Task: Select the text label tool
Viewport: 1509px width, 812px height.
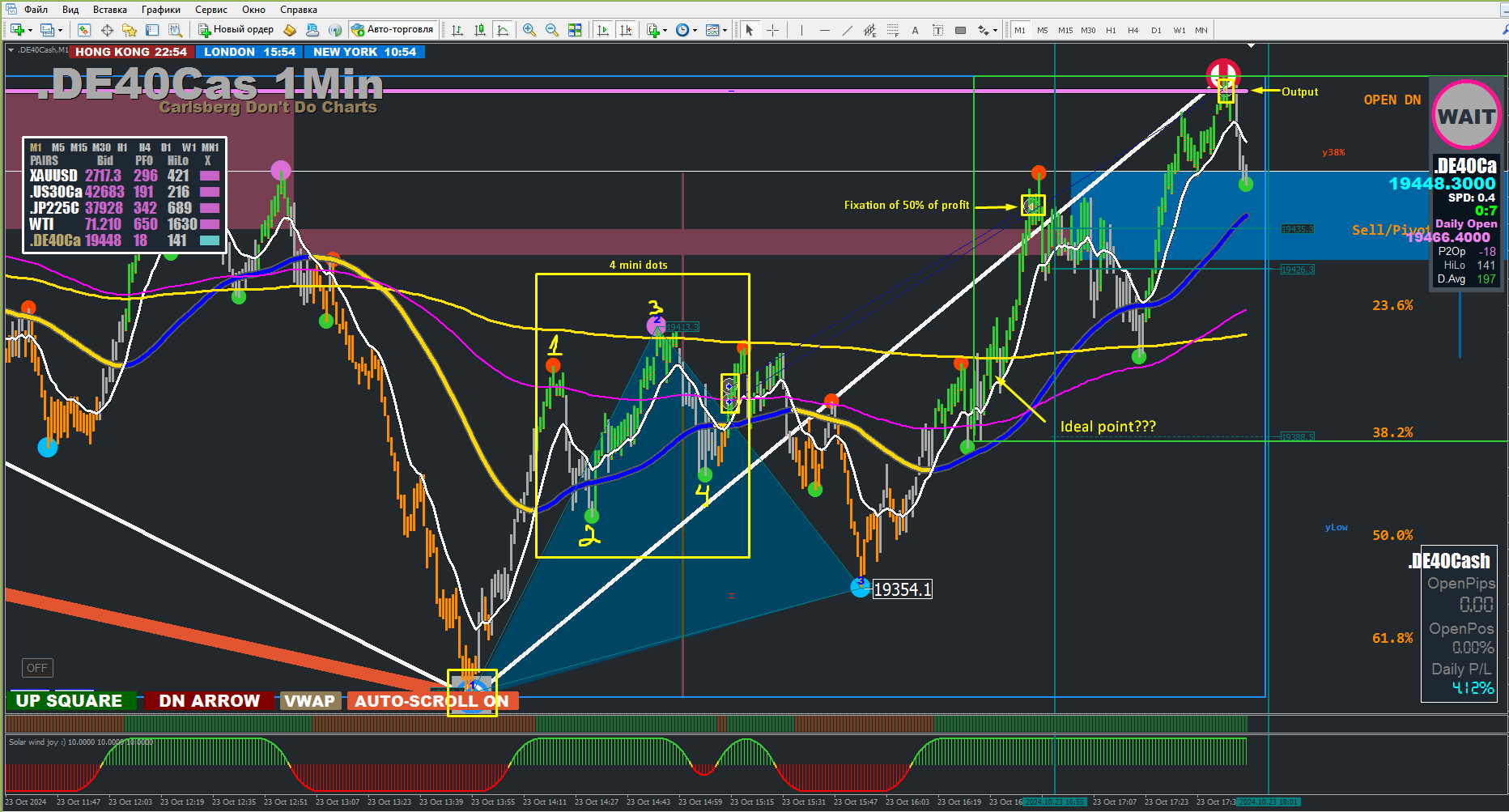Action: 937,30
